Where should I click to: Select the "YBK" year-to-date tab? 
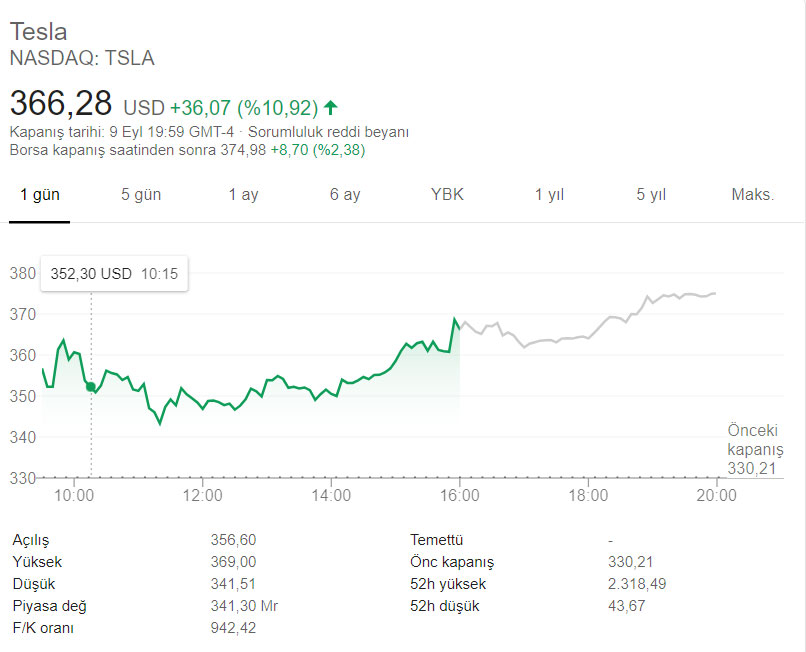[x=447, y=195]
